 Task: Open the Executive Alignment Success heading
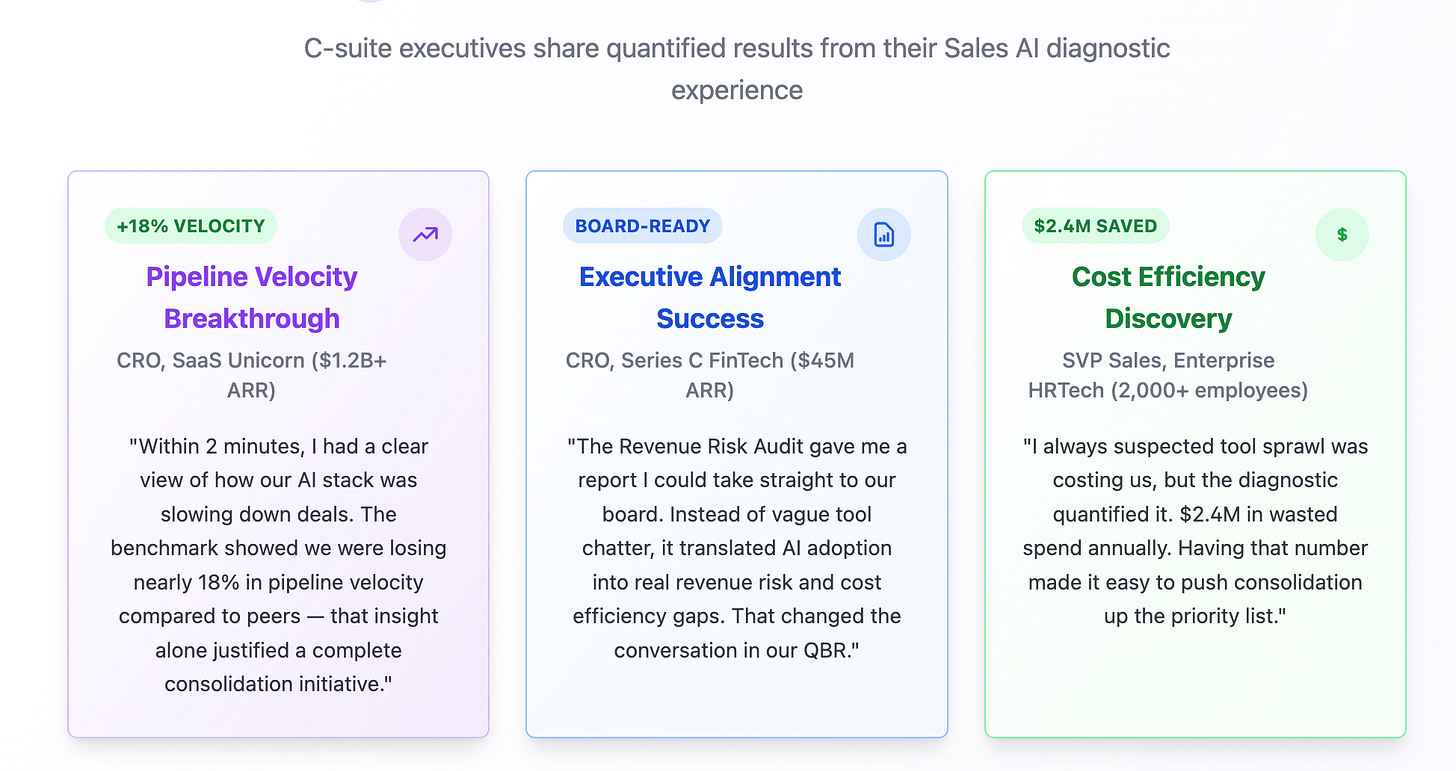(710, 297)
